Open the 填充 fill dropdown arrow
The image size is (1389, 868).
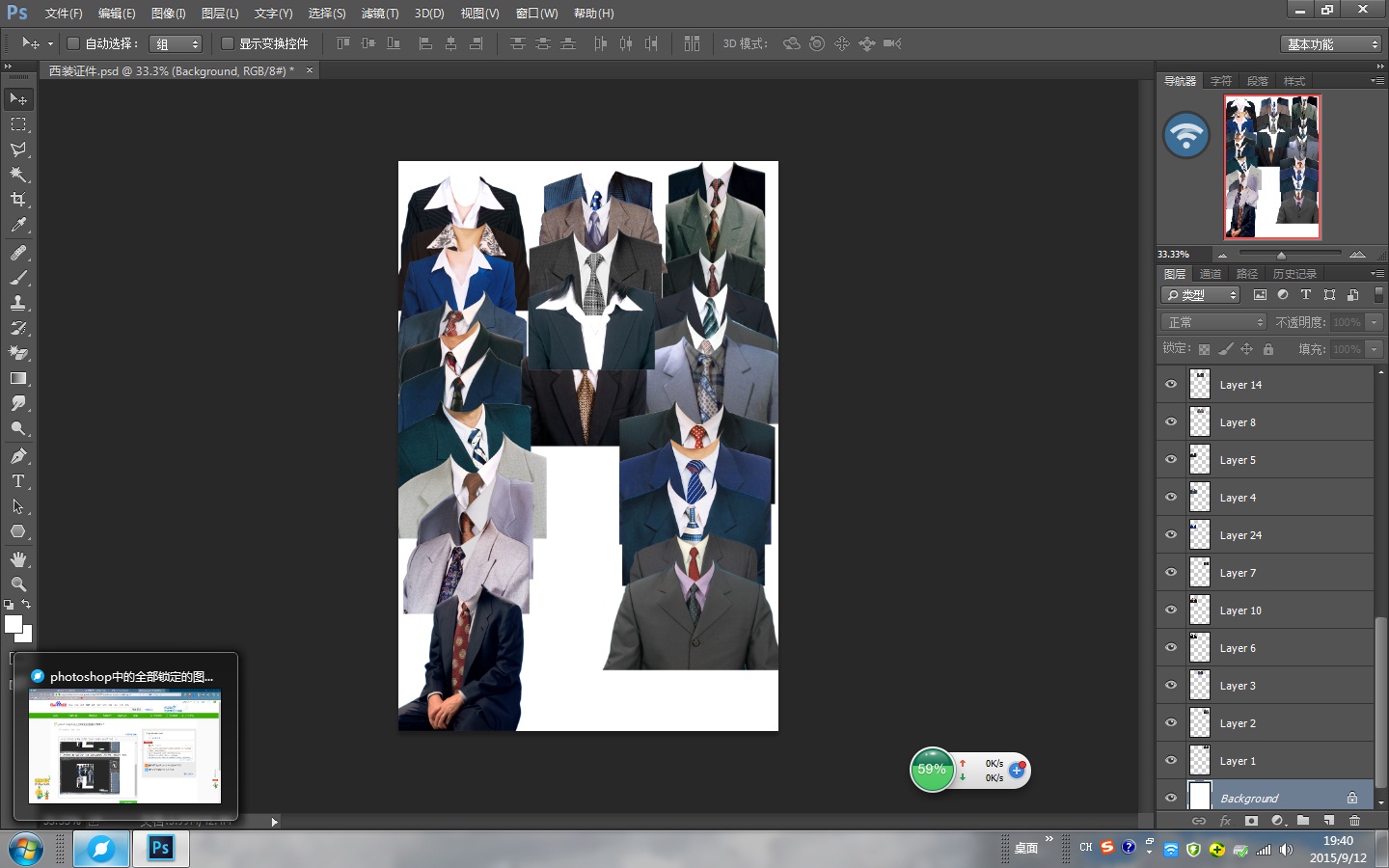click(x=1375, y=349)
